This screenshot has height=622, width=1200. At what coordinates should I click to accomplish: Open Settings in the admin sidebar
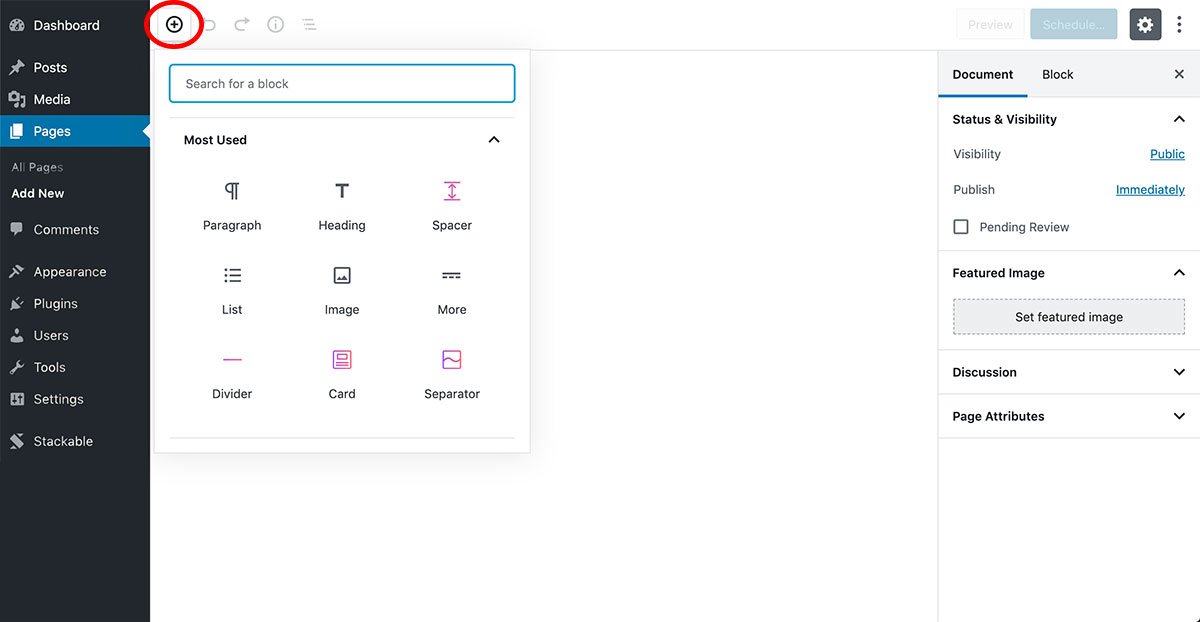point(75,399)
